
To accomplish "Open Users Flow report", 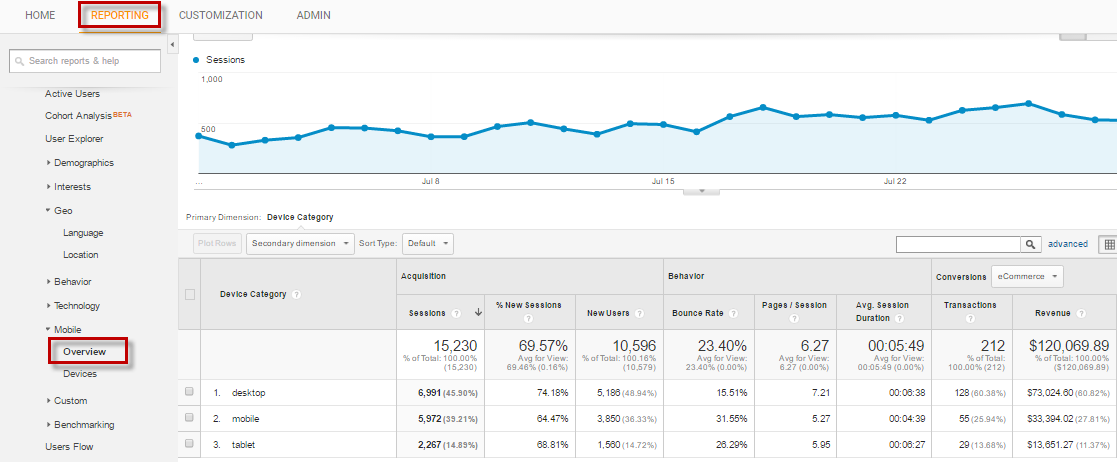I will pos(69,447).
